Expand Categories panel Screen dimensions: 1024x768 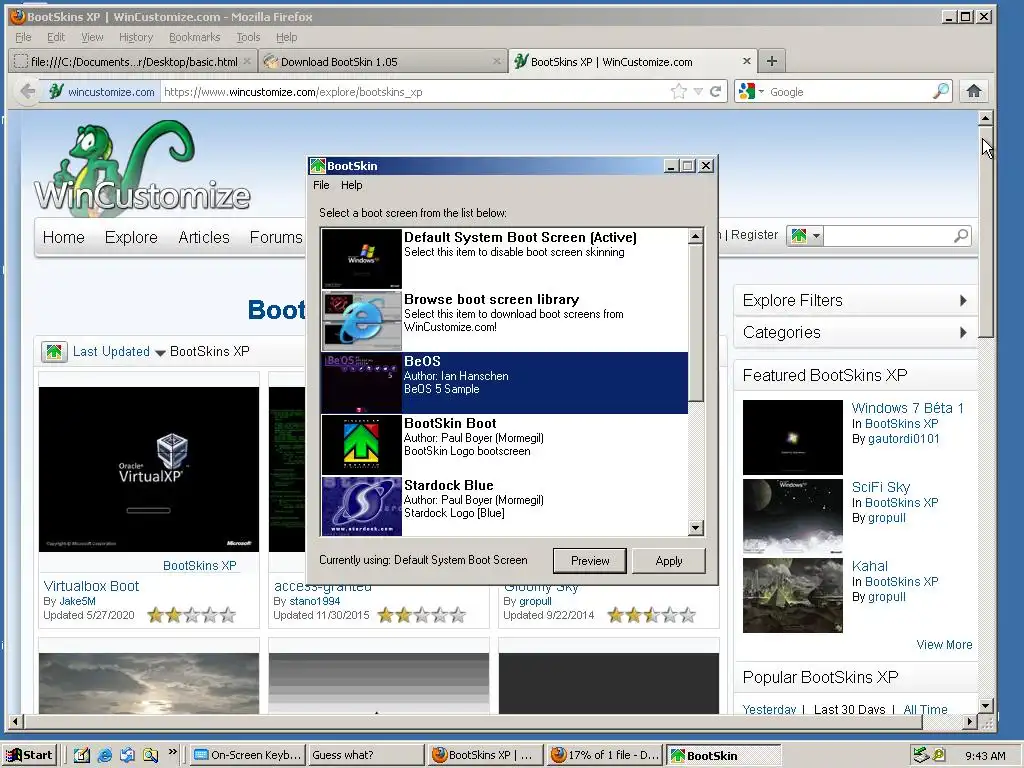coord(856,332)
